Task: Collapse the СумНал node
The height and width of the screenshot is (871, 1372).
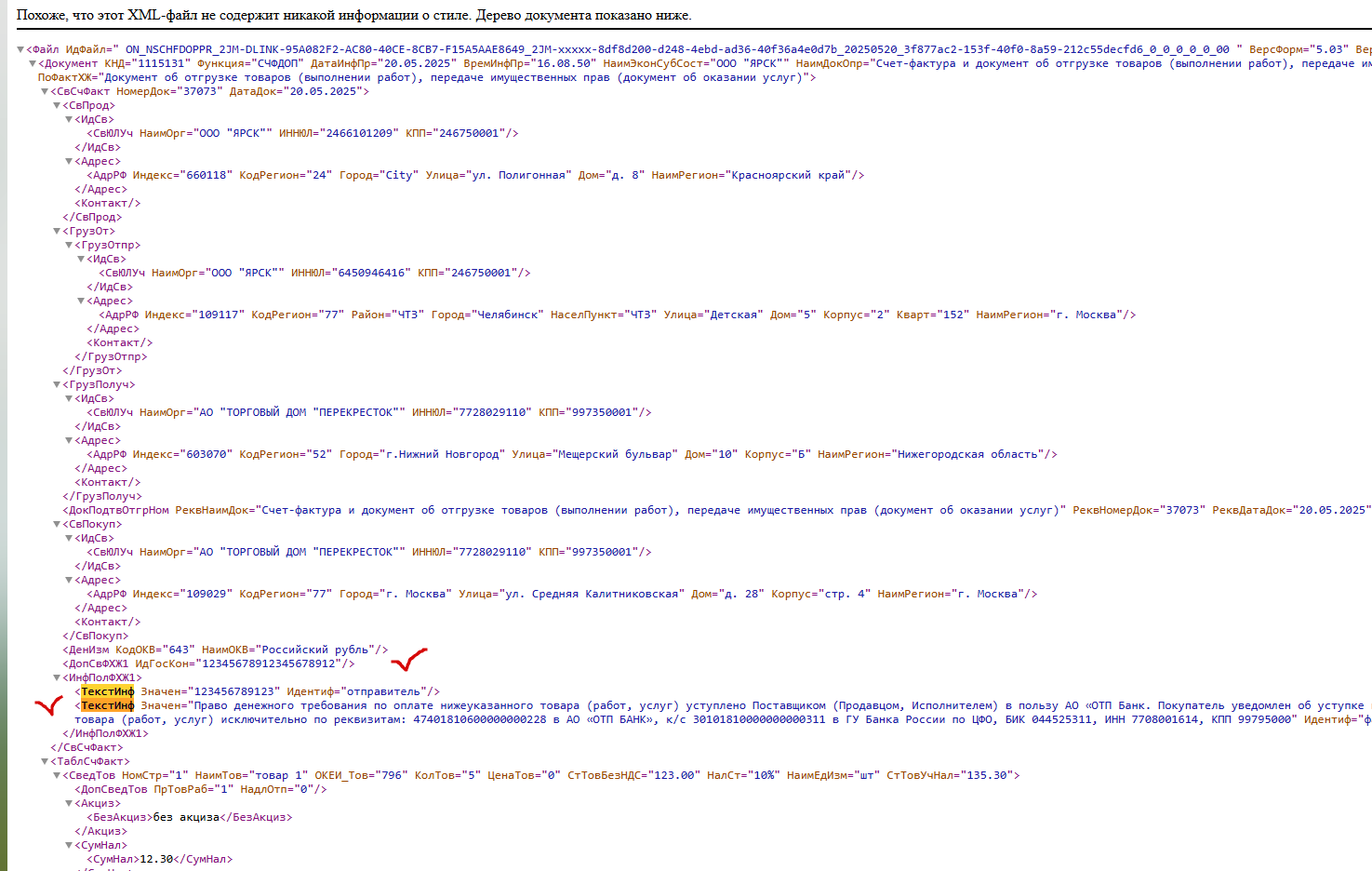Action: (x=69, y=845)
